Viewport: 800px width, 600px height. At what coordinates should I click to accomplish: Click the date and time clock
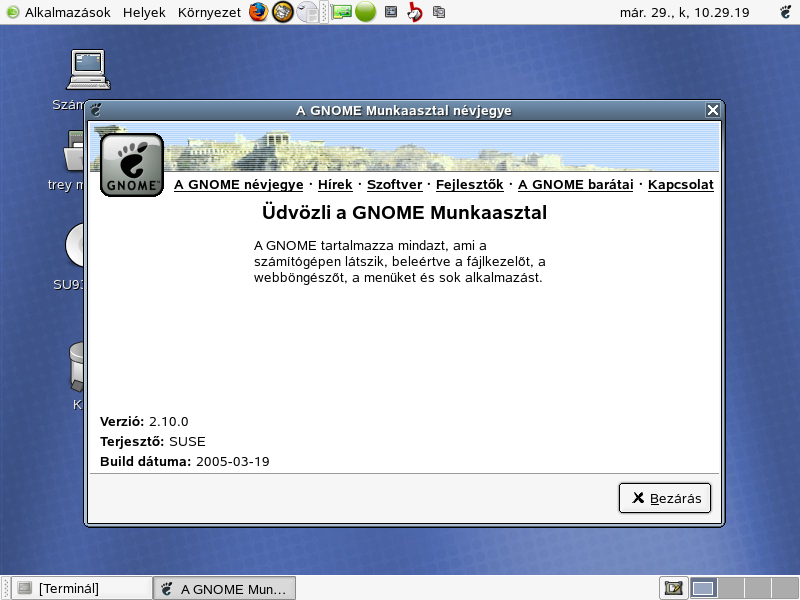coord(684,12)
